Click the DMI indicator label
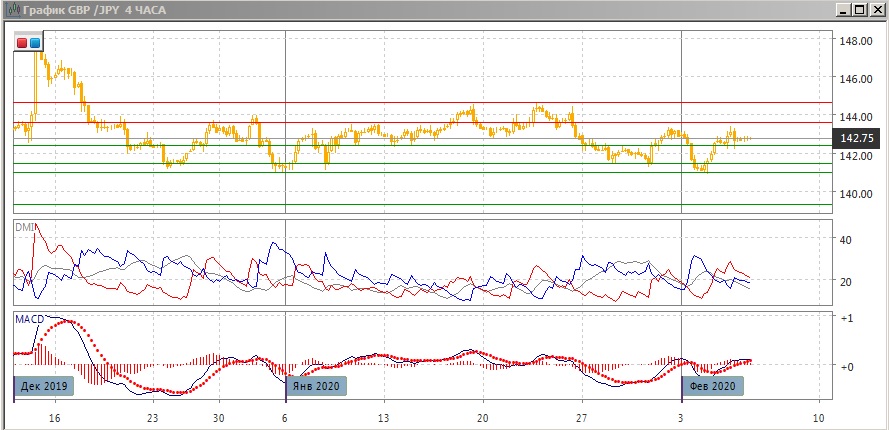The height and width of the screenshot is (430, 889). (x=24, y=228)
